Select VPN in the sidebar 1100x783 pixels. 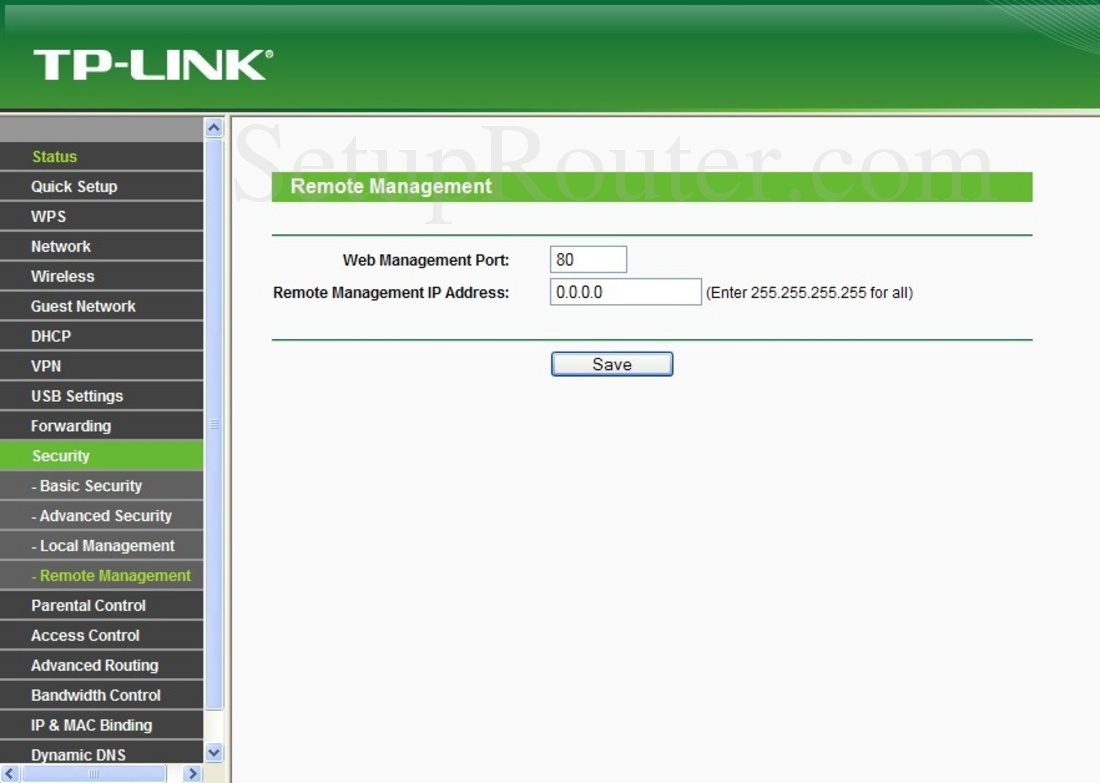102,366
